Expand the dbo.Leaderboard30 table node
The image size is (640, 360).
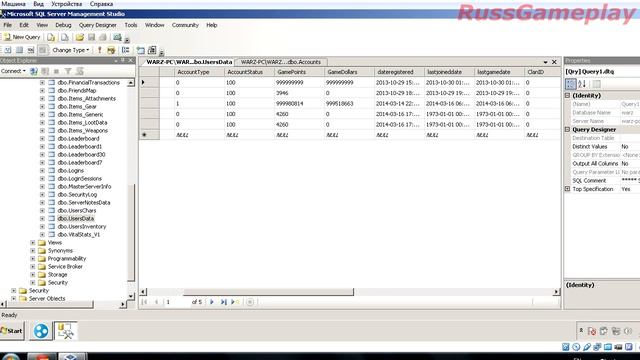tap(42, 155)
